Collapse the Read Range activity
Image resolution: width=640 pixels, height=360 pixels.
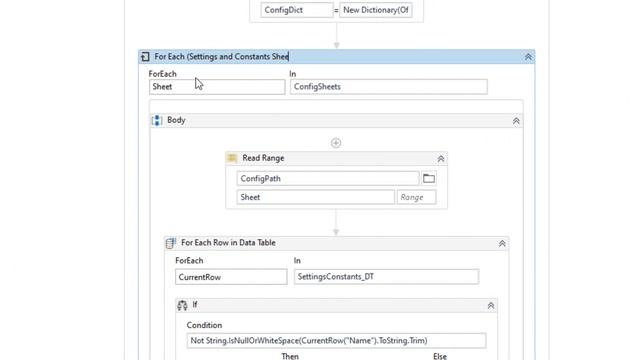click(x=440, y=159)
